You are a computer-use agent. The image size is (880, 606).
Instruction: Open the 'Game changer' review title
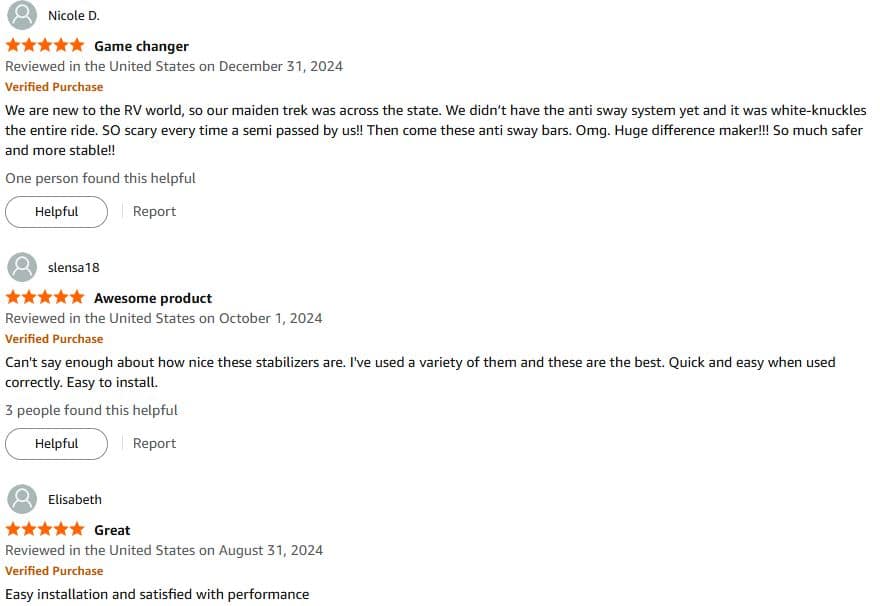point(141,46)
